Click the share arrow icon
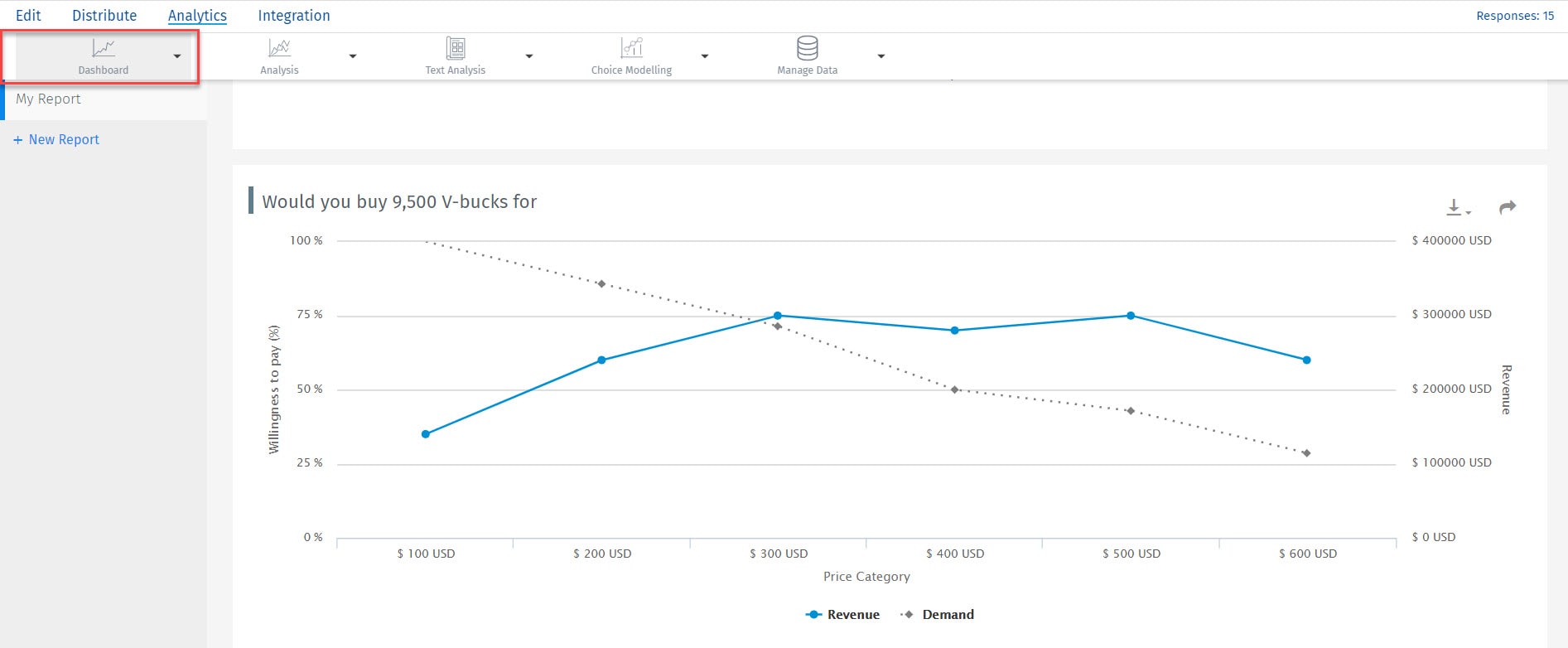The width and height of the screenshot is (1568, 648). click(x=1508, y=207)
